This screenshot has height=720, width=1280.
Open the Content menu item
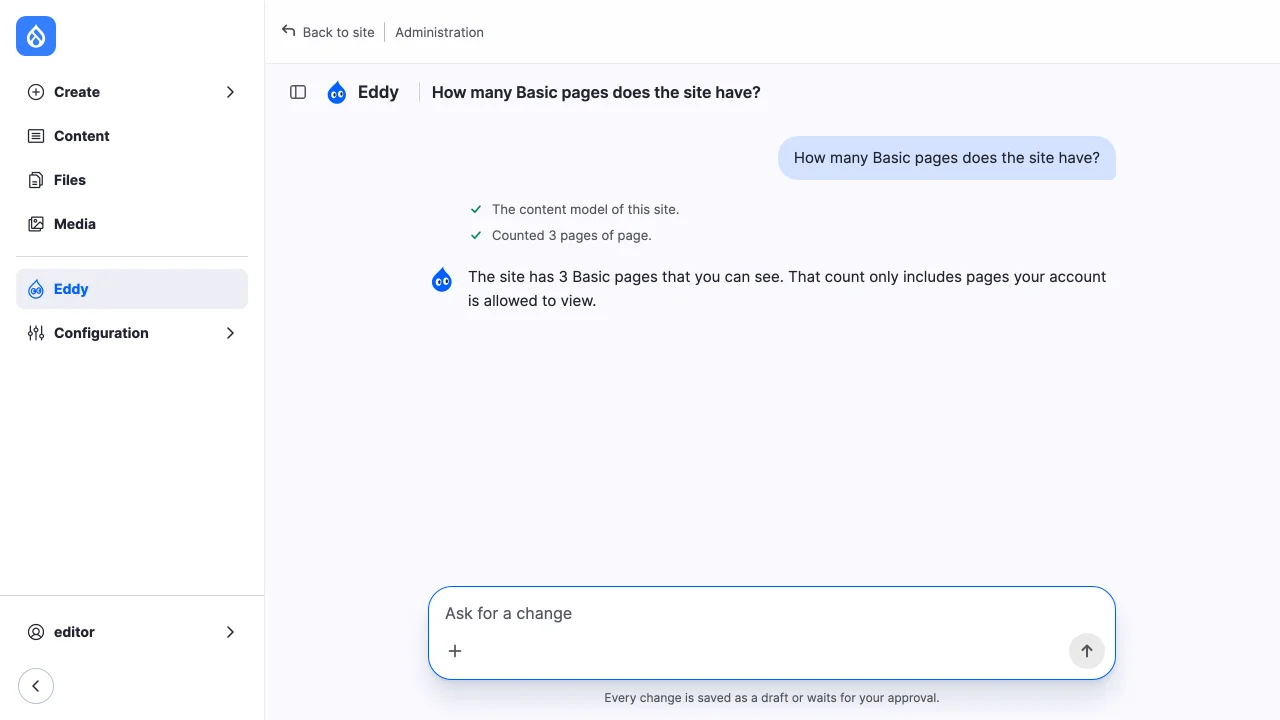point(132,136)
